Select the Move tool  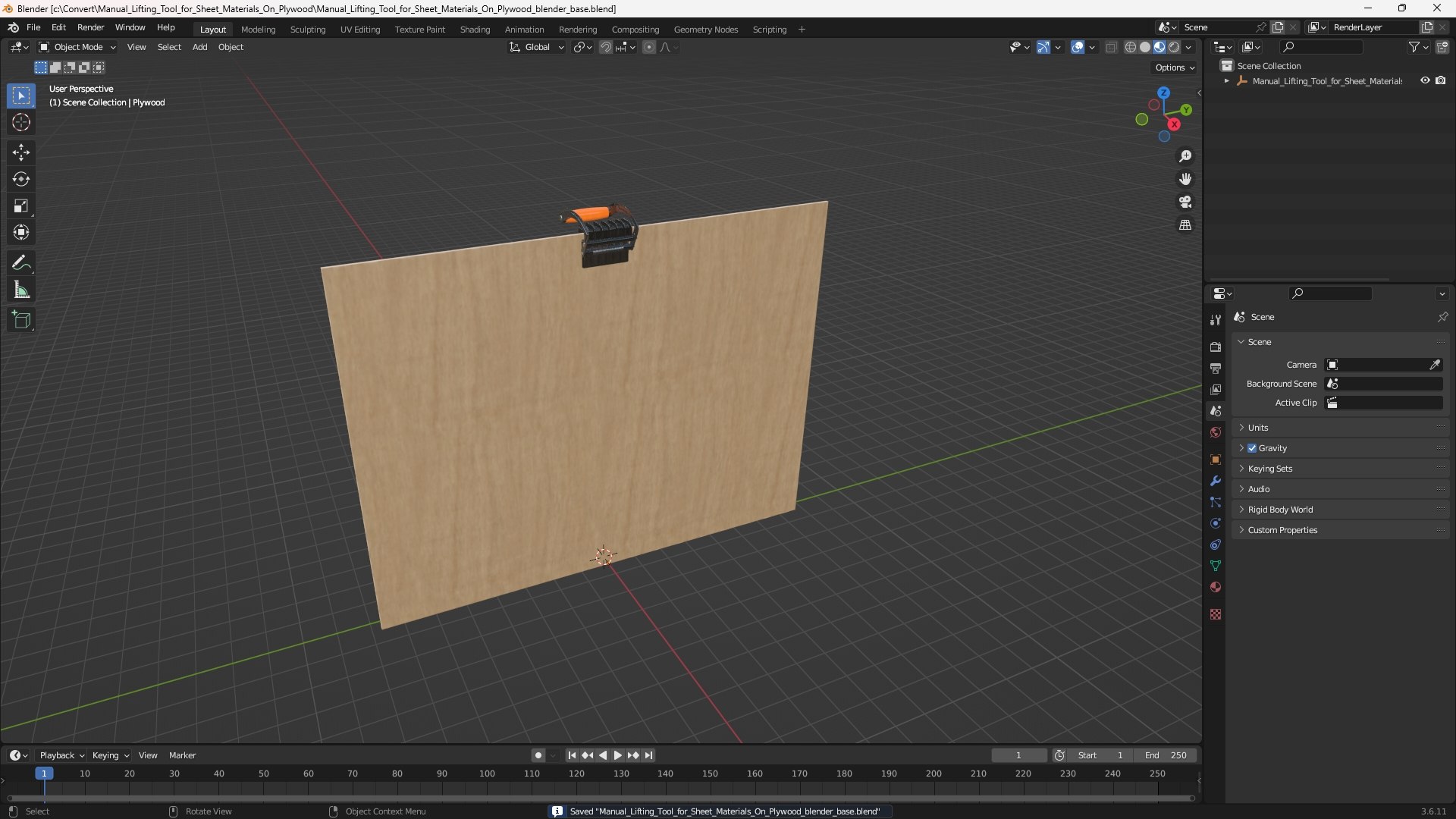click(x=21, y=152)
